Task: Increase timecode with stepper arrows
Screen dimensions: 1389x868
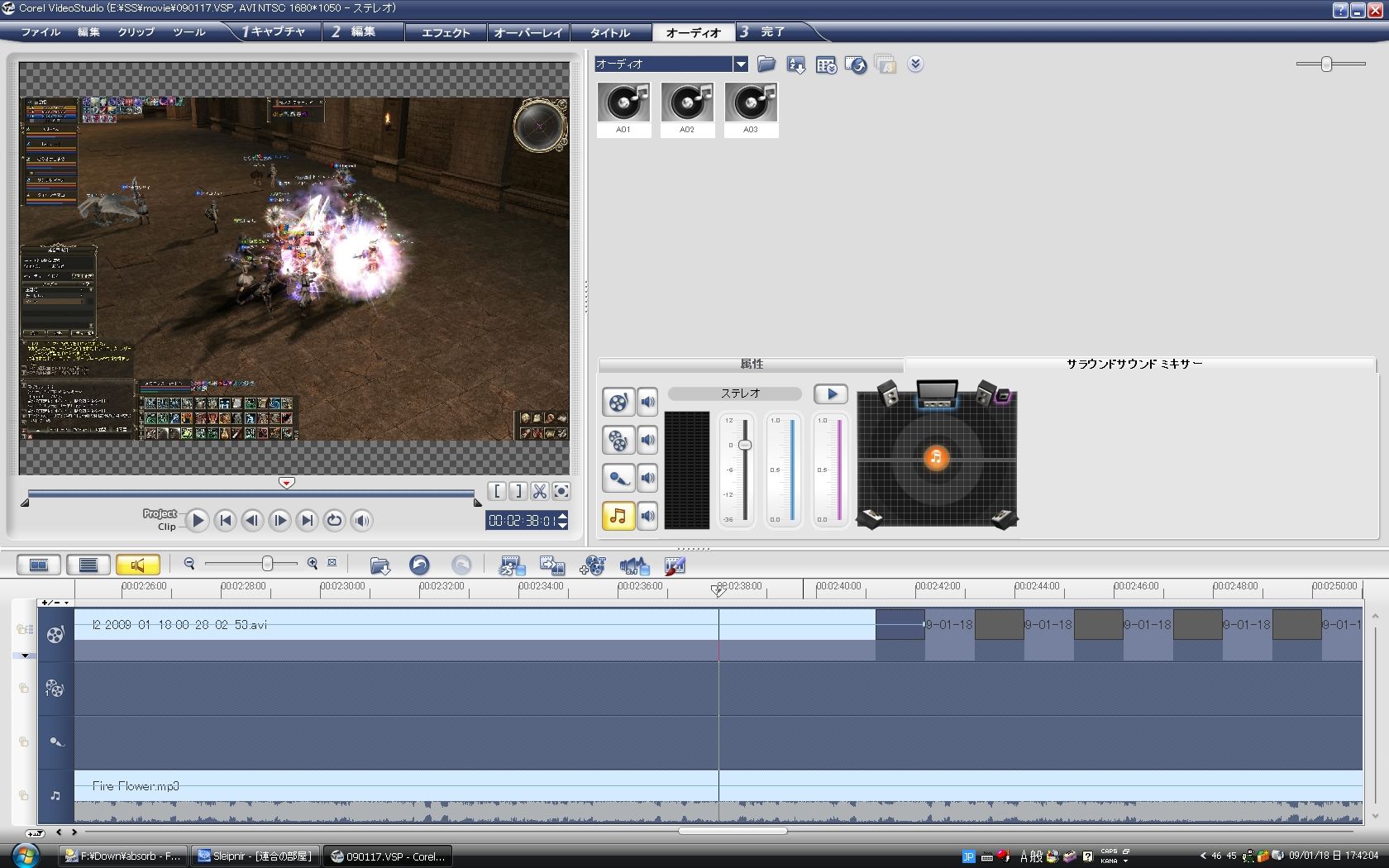Action: [563, 516]
